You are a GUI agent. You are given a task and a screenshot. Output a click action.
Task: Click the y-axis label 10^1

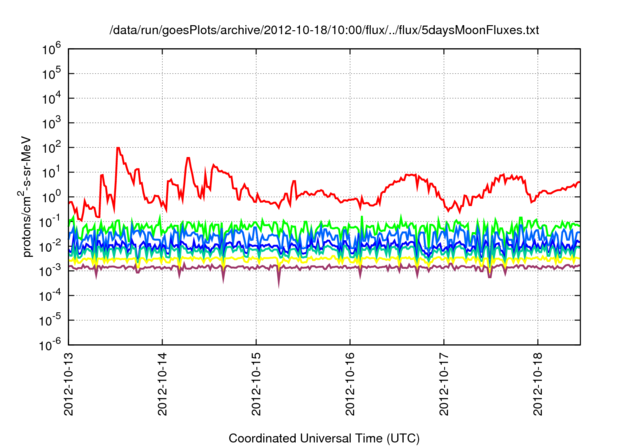[51, 173]
